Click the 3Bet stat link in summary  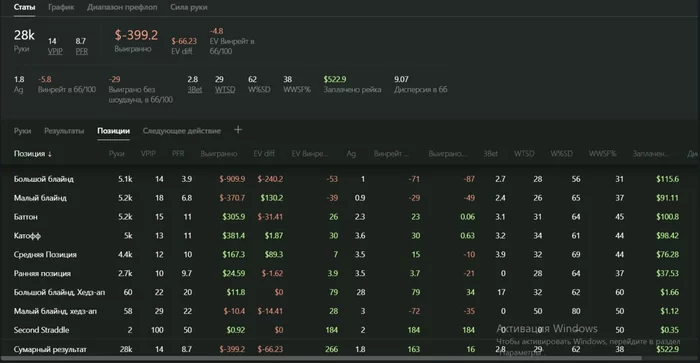click(x=195, y=89)
